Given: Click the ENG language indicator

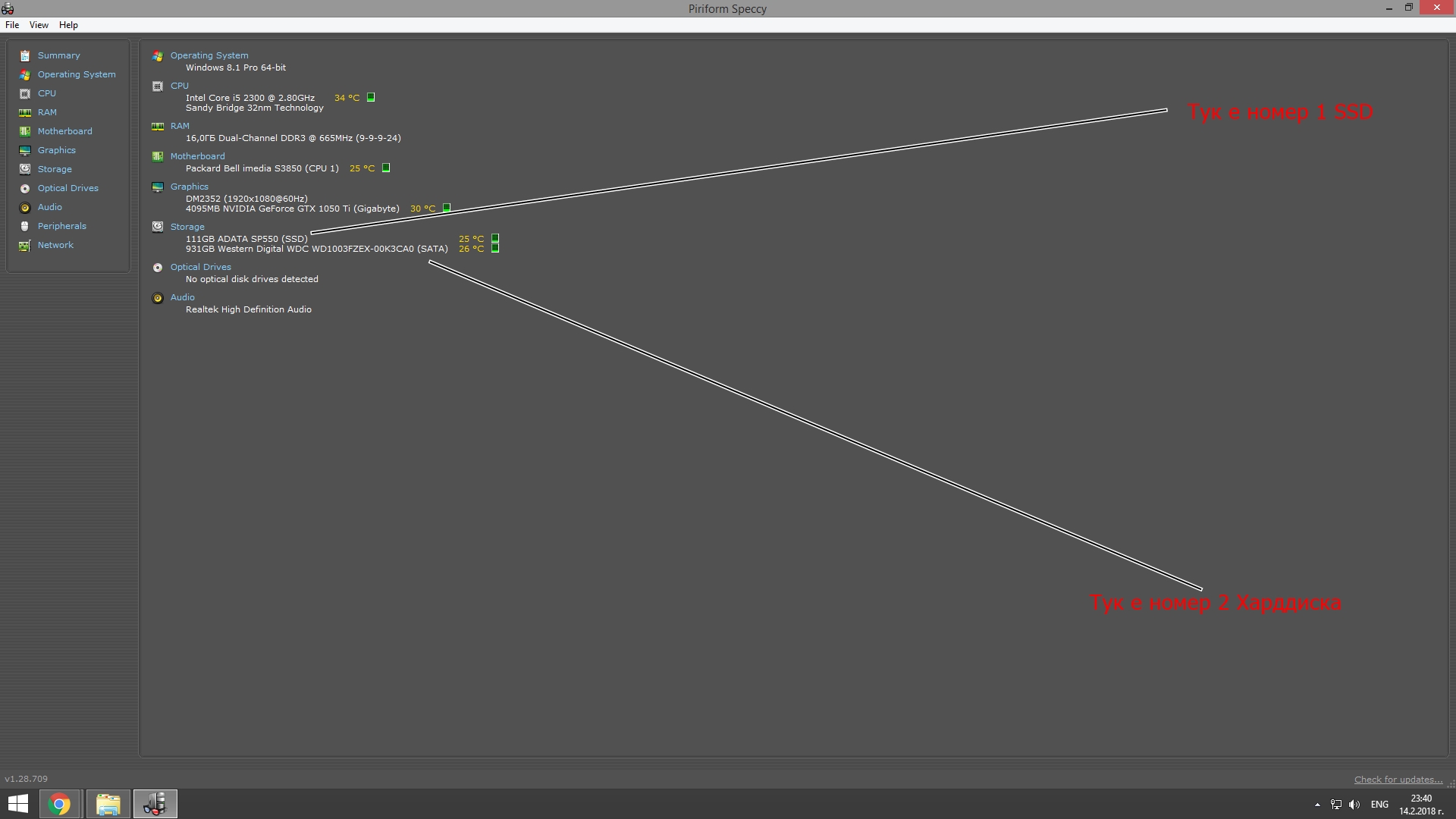Looking at the screenshot, I should tap(1379, 805).
